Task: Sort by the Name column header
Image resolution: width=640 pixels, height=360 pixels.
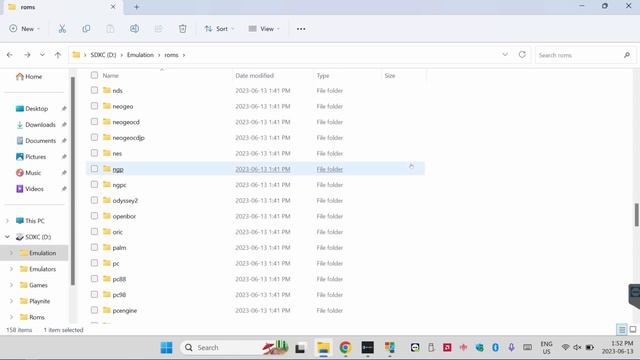Action: point(111,76)
